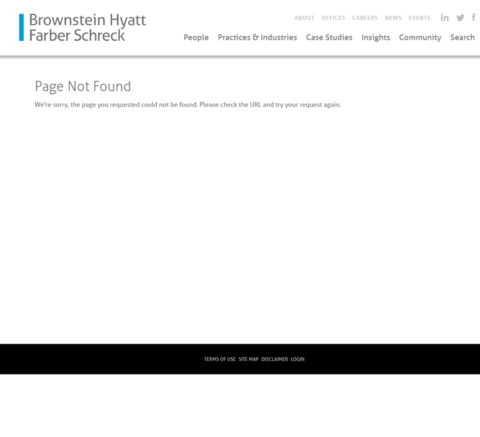Screen dimensions: 480x437
Task: Open the News link
Action: (393, 18)
